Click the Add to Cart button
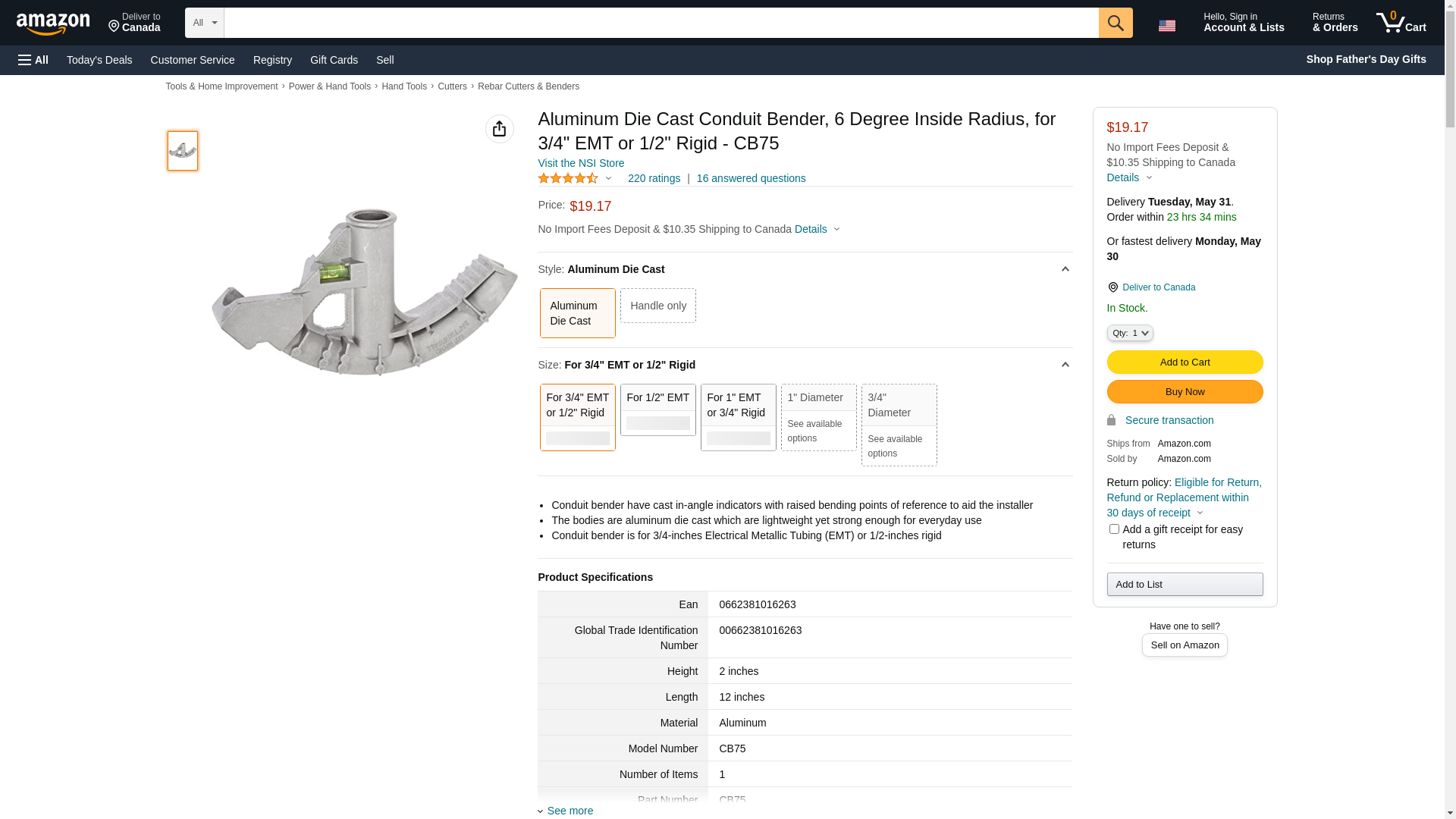1456x819 pixels. (x=1185, y=362)
